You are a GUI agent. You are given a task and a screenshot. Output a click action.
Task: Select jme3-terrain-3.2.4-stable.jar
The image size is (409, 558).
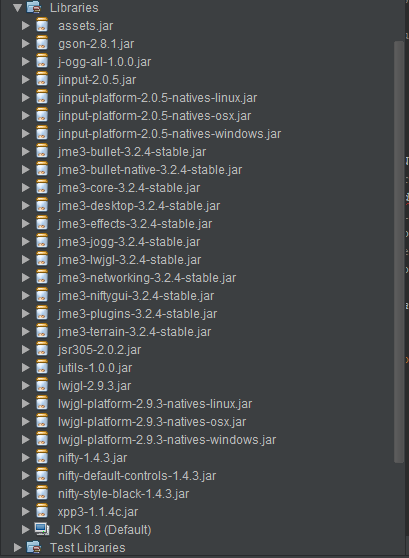[134, 332]
